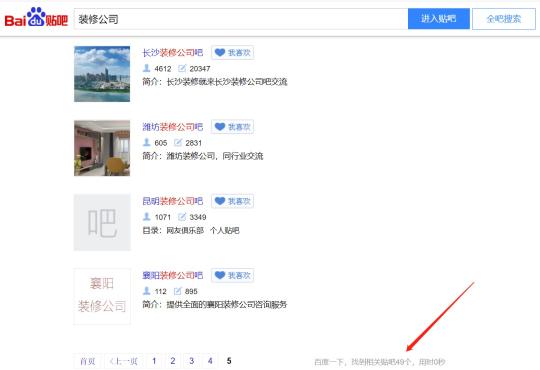Click the search field containing 装修公司
This screenshot has width=540, height=370.
click(x=240, y=19)
